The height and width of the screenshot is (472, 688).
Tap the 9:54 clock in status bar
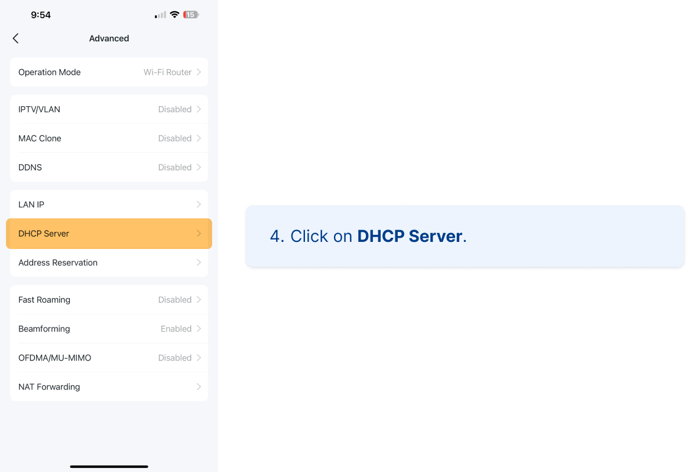tap(41, 15)
